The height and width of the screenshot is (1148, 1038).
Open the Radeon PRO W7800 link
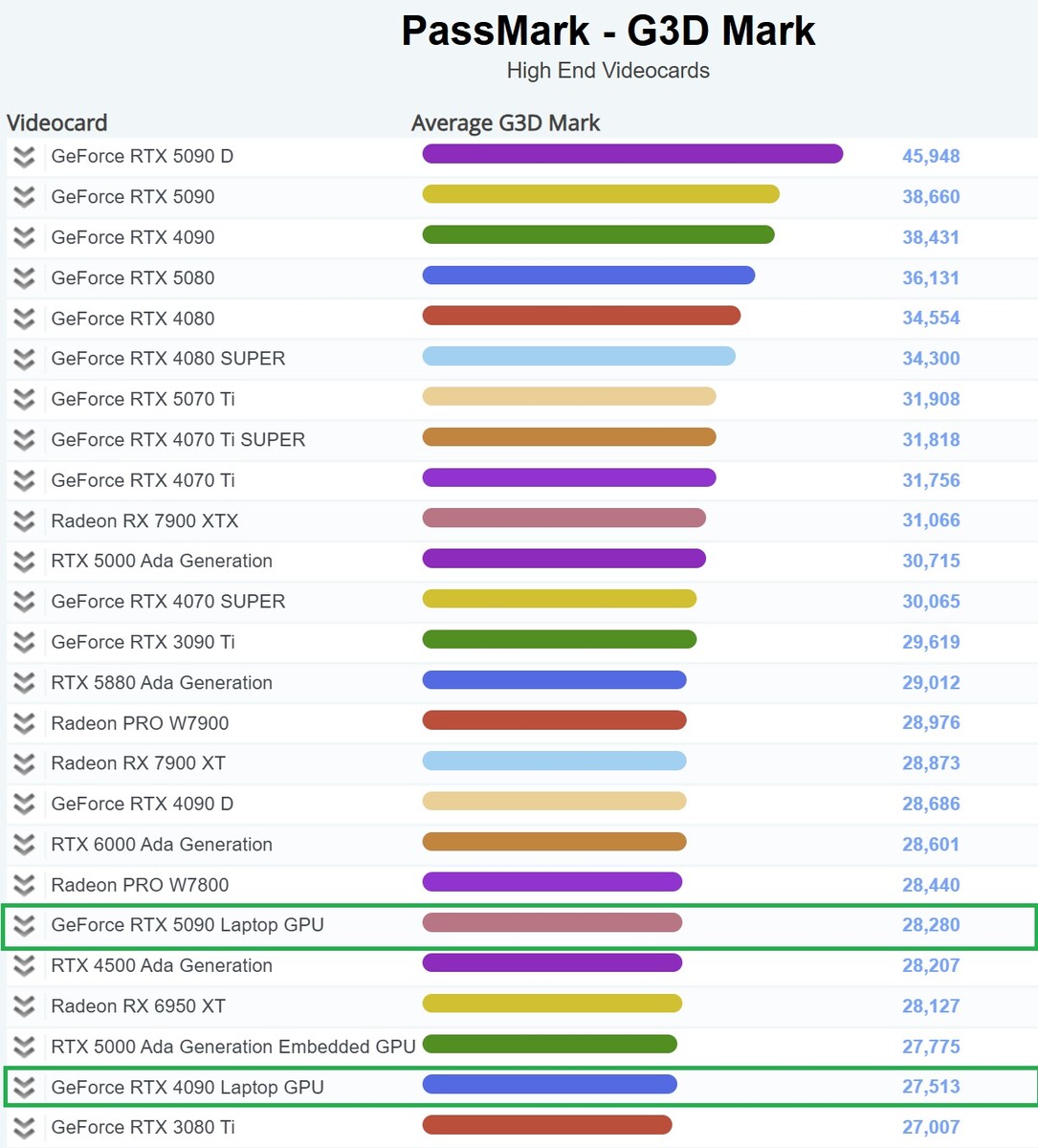pyautogui.click(x=140, y=885)
